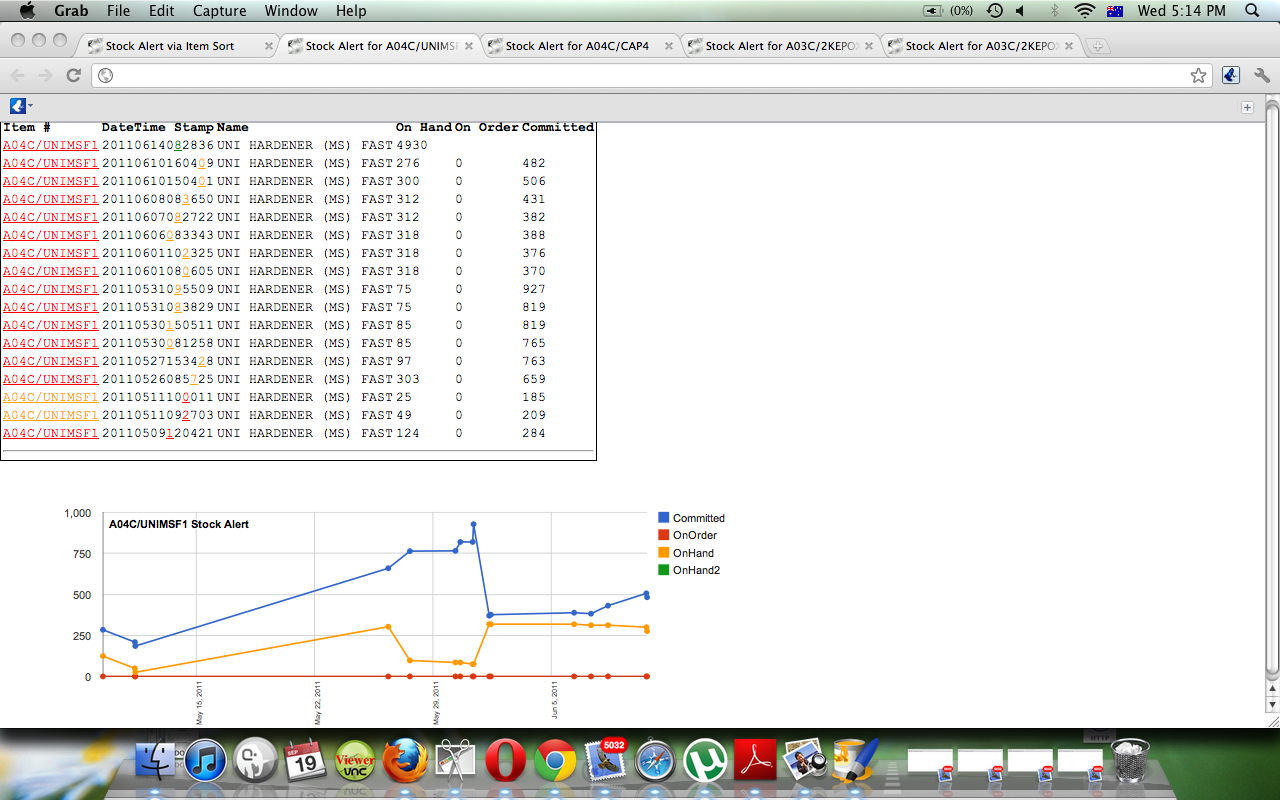The width and height of the screenshot is (1280, 800).
Task: Launch Opera from the dock
Action: 505,761
